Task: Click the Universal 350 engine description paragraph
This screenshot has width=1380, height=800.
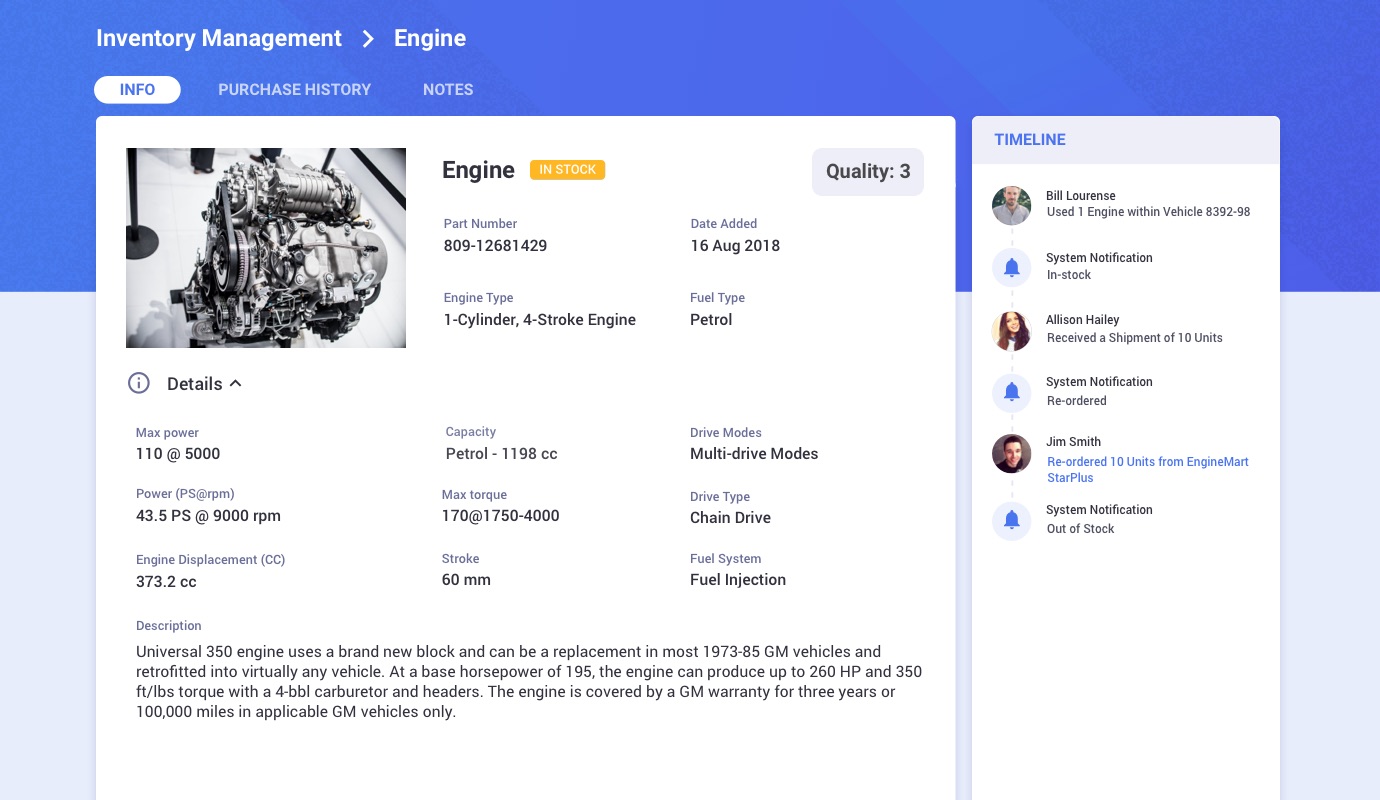Action: 529,682
